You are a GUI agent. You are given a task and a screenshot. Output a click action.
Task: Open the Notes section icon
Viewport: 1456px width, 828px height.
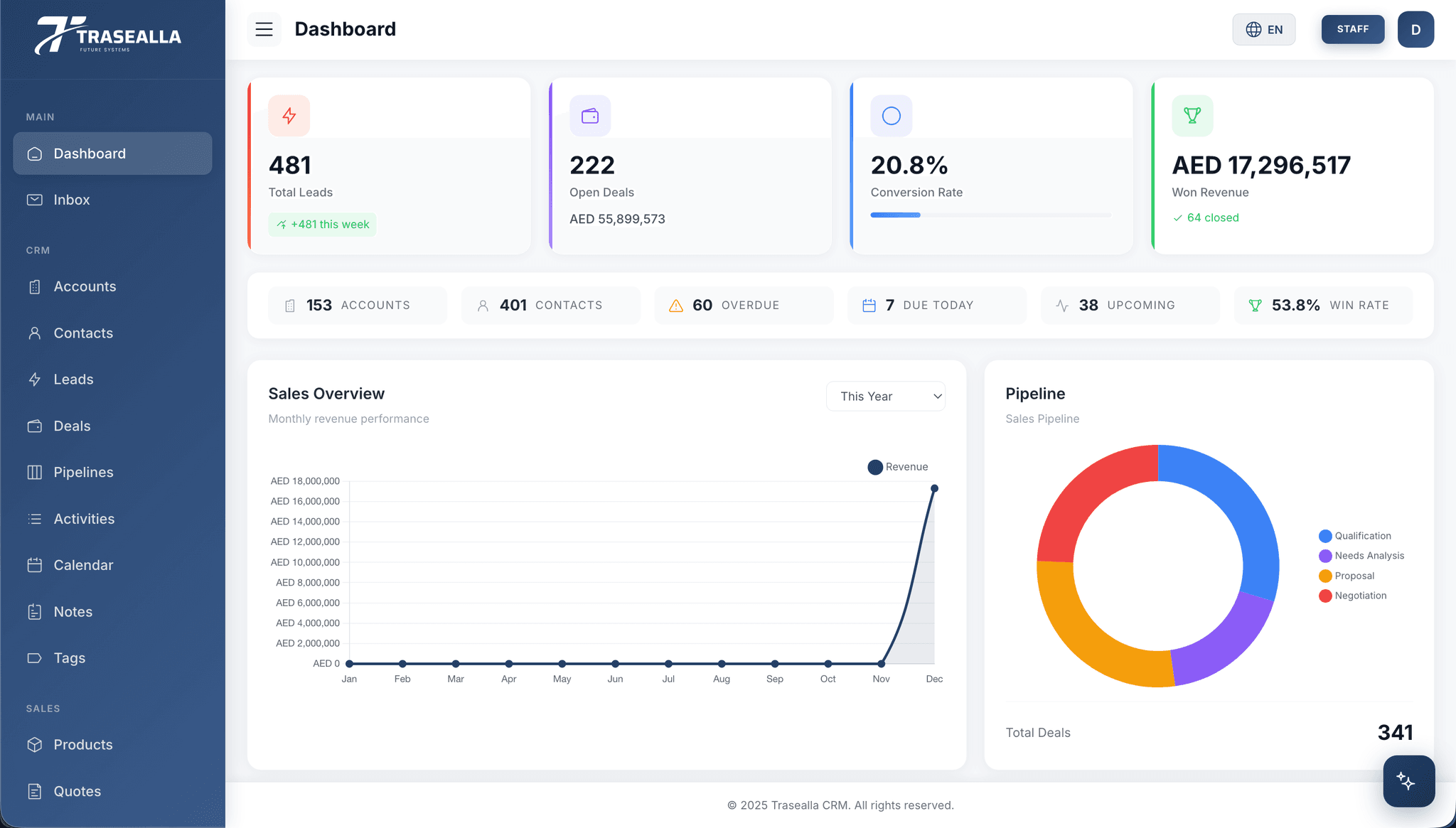tap(36, 611)
